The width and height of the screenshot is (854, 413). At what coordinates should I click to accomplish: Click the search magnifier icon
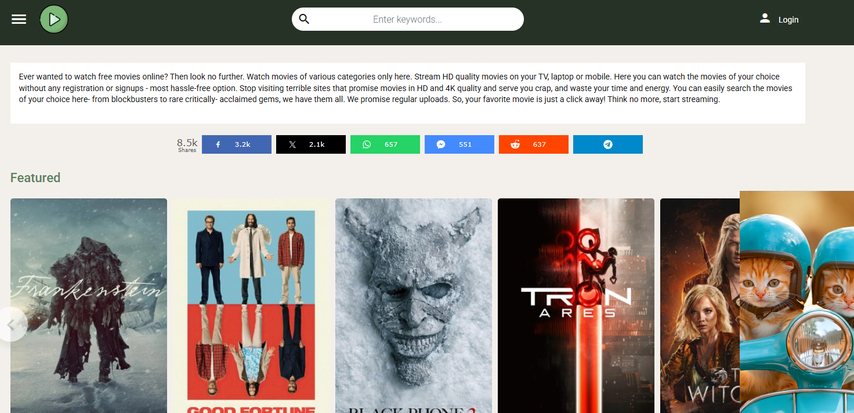coord(304,19)
